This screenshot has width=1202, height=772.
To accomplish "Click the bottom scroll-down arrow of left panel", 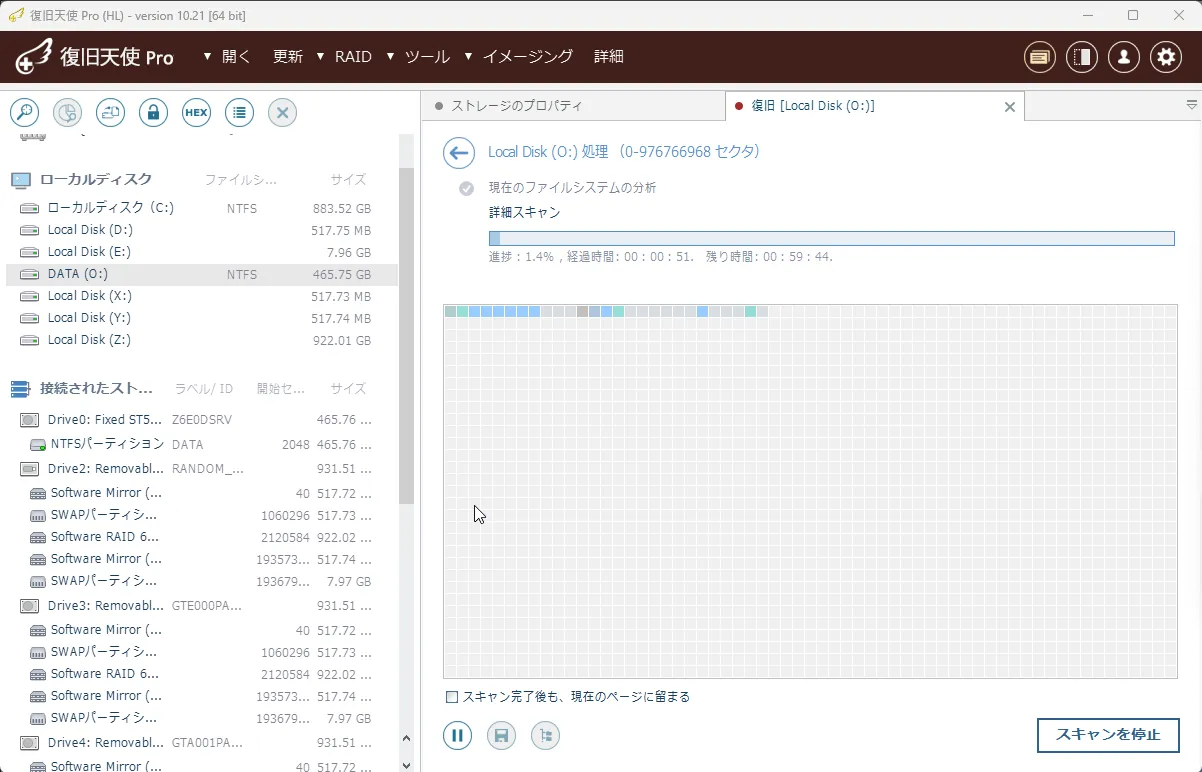I will [x=406, y=764].
